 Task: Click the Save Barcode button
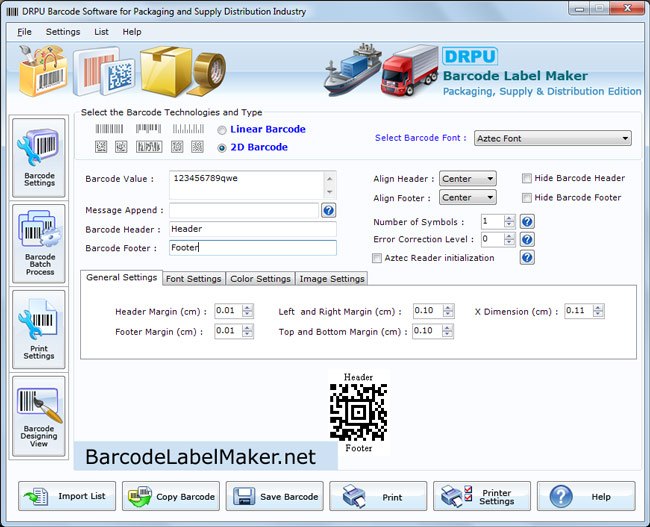pos(274,496)
